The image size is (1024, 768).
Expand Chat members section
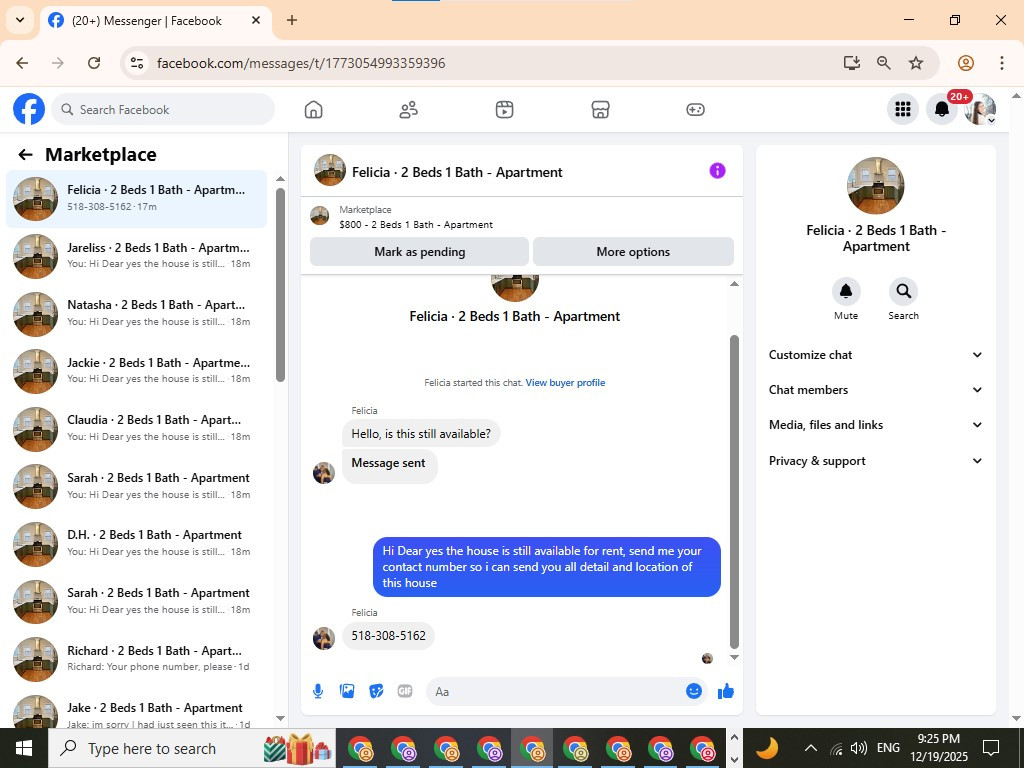pos(875,390)
